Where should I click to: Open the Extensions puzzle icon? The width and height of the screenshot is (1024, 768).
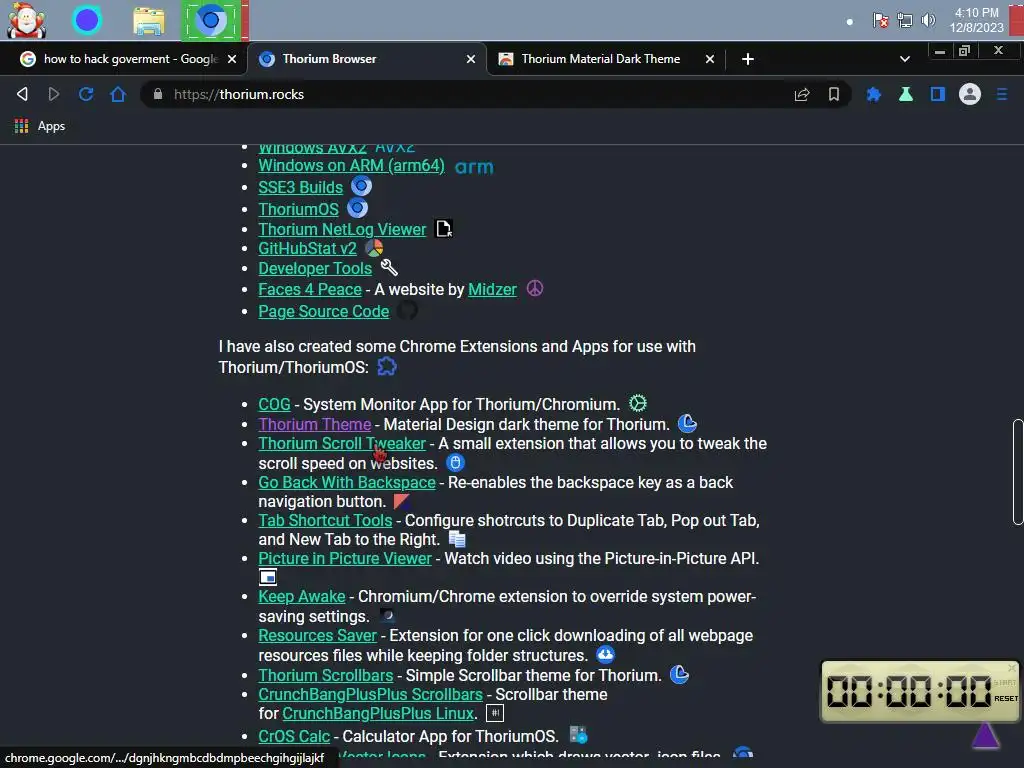[x=874, y=94]
